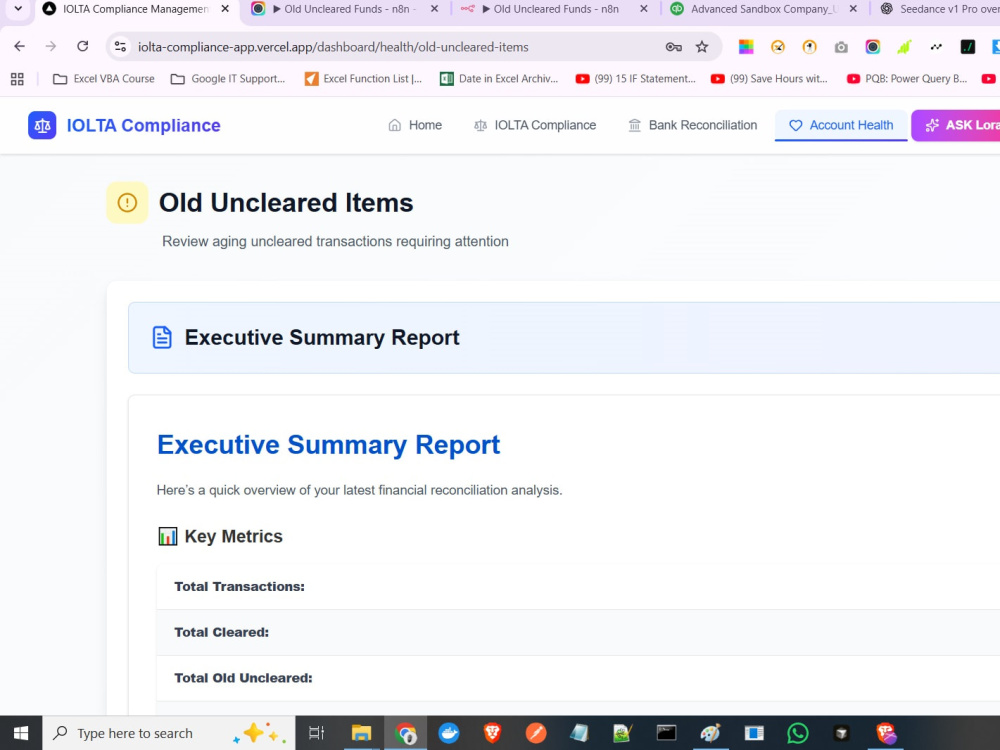Viewport: 1000px width, 750px height.
Task: Click the black terminal slash extension icon
Action: tap(967, 47)
